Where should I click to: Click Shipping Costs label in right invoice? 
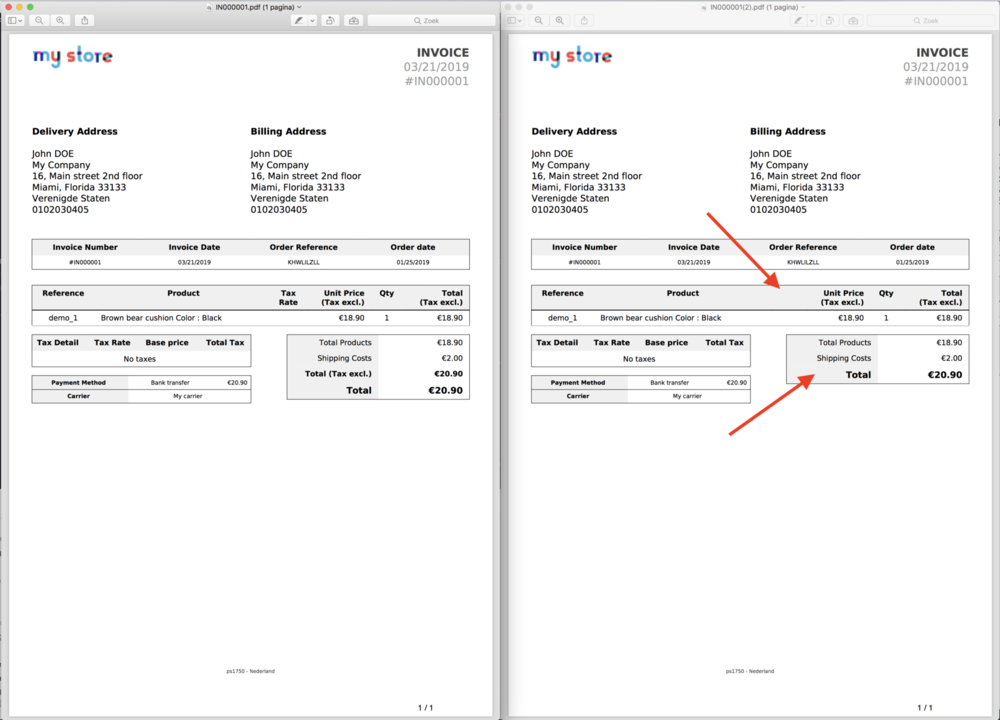coord(844,358)
